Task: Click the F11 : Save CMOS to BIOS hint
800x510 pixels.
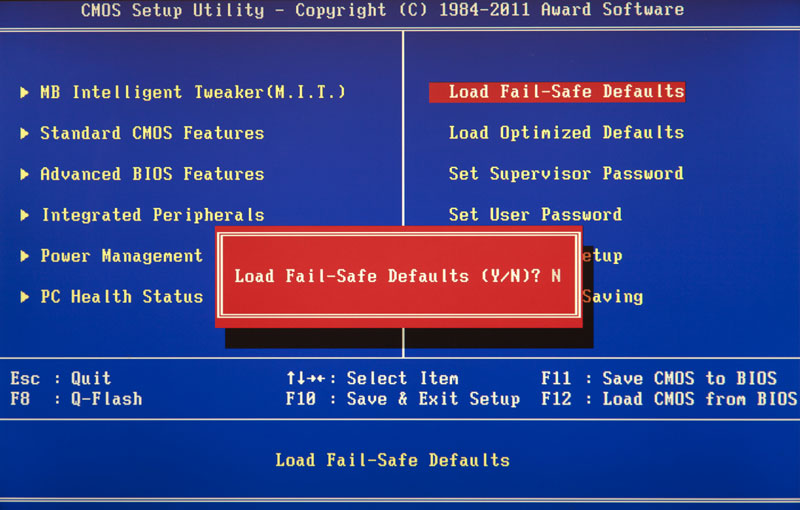Action: pyautogui.click(x=659, y=378)
